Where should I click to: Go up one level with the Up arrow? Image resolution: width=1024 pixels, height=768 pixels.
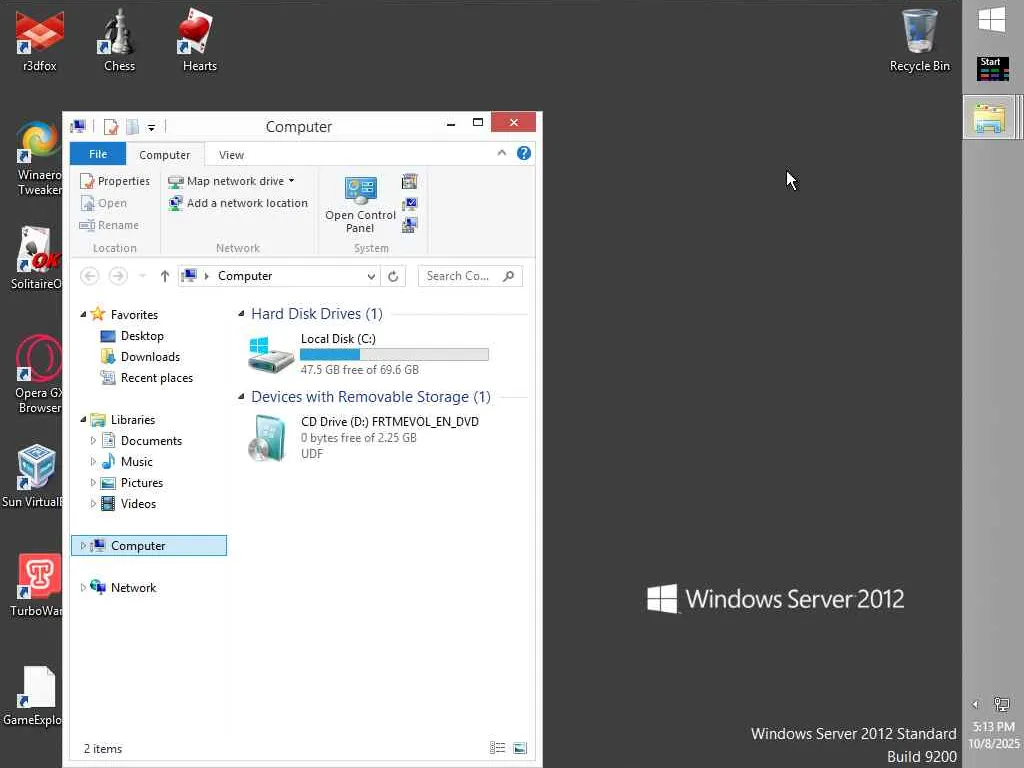pos(165,276)
